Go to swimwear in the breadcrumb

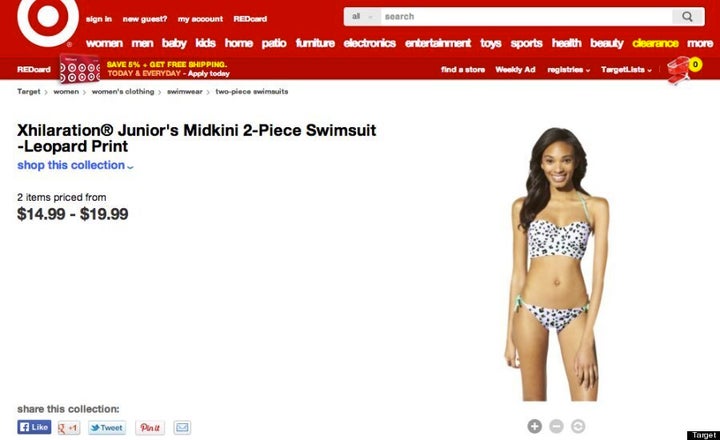tap(185, 91)
